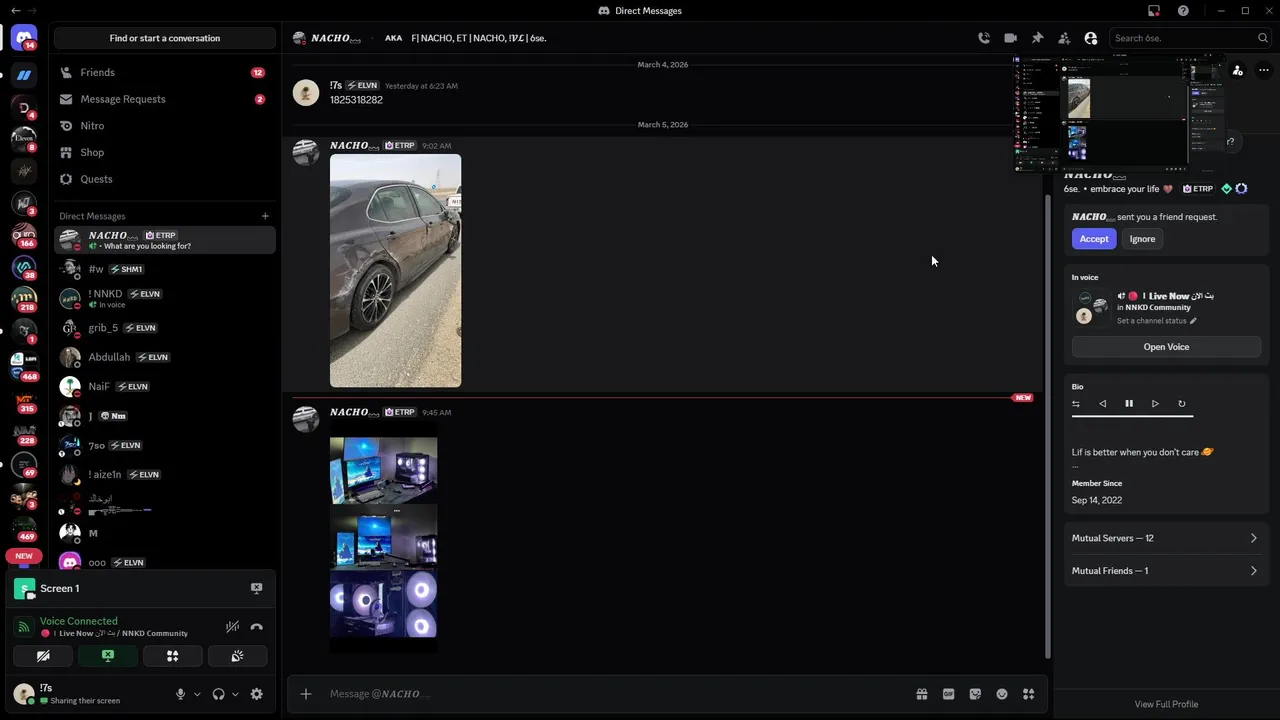Click Find or start a conversation
Screen dimensions: 1280x720
pos(165,38)
